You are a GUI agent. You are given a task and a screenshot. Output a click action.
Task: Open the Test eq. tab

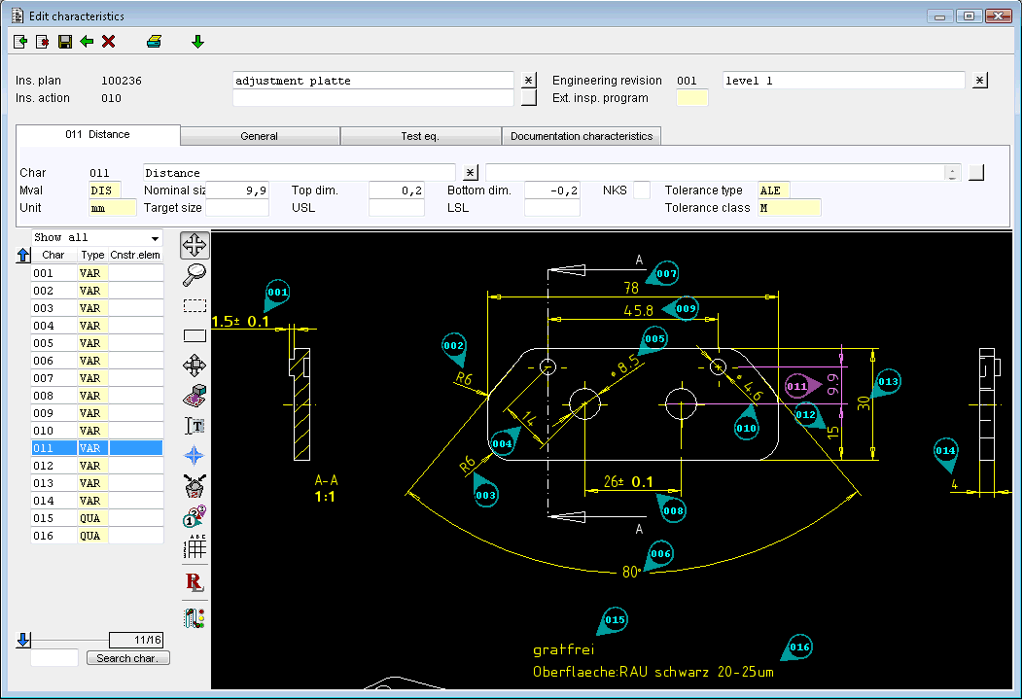click(x=420, y=136)
